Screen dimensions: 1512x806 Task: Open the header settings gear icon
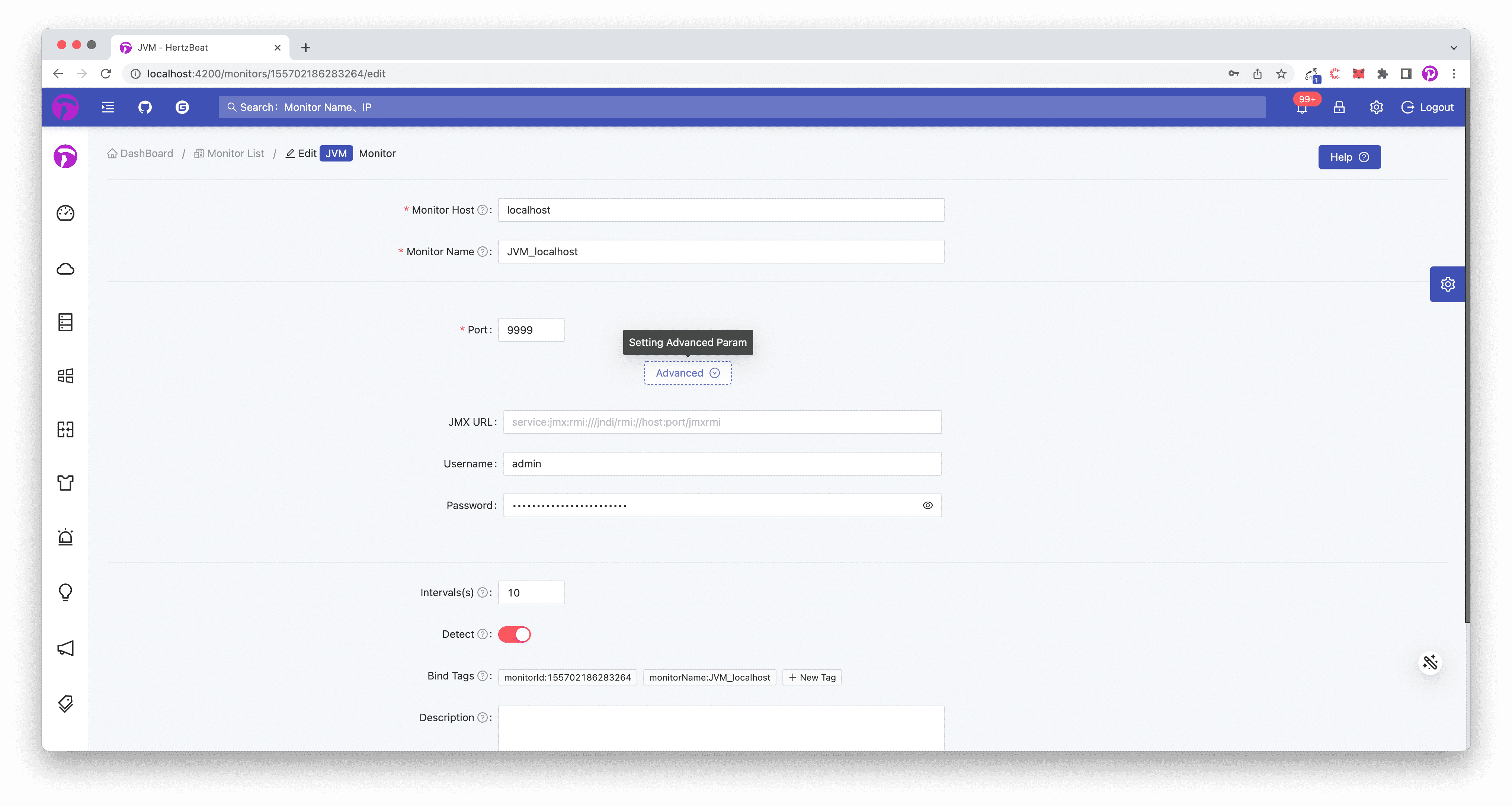(x=1377, y=107)
